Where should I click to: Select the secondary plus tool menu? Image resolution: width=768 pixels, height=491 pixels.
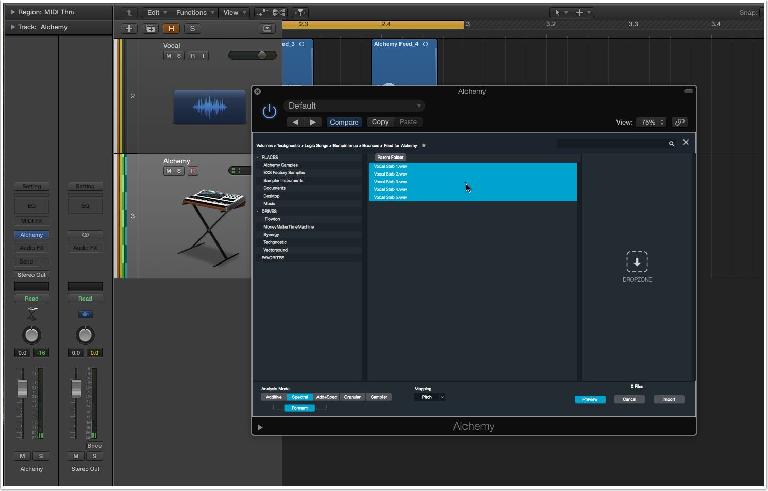pos(582,13)
